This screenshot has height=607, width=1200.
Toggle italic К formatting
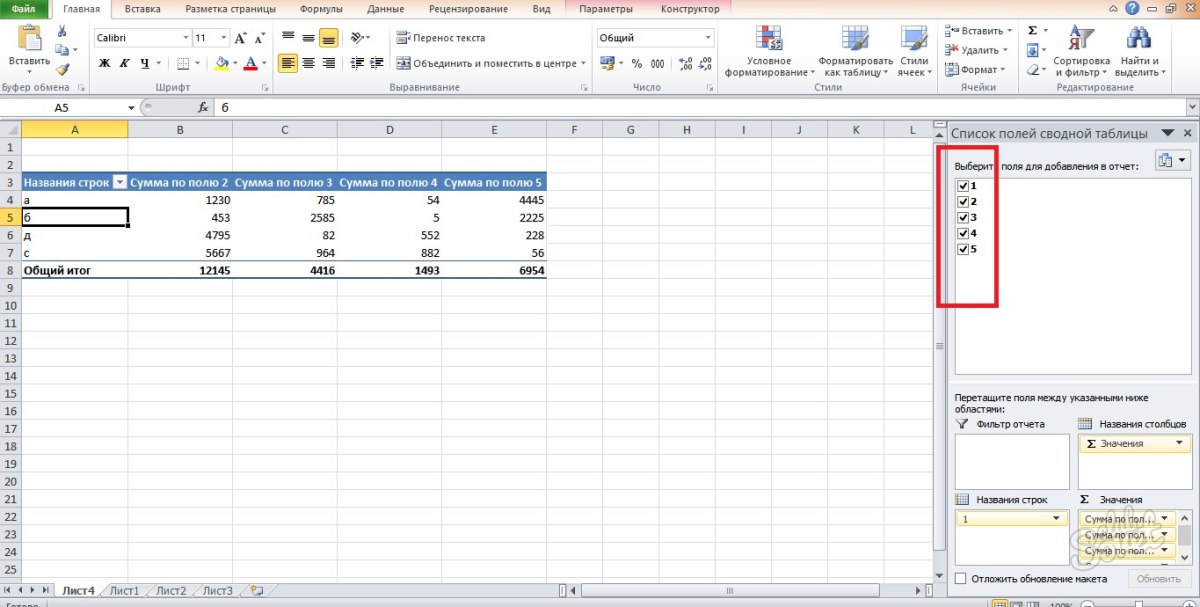pyautogui.click(x=125, y=63)
